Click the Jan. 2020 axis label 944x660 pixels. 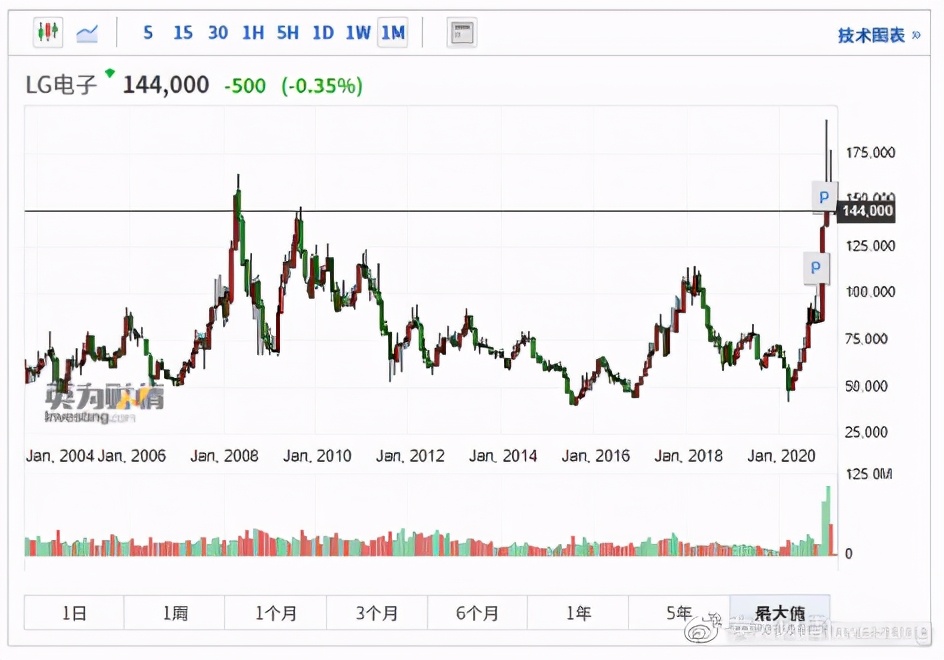[x=781, y=455]
